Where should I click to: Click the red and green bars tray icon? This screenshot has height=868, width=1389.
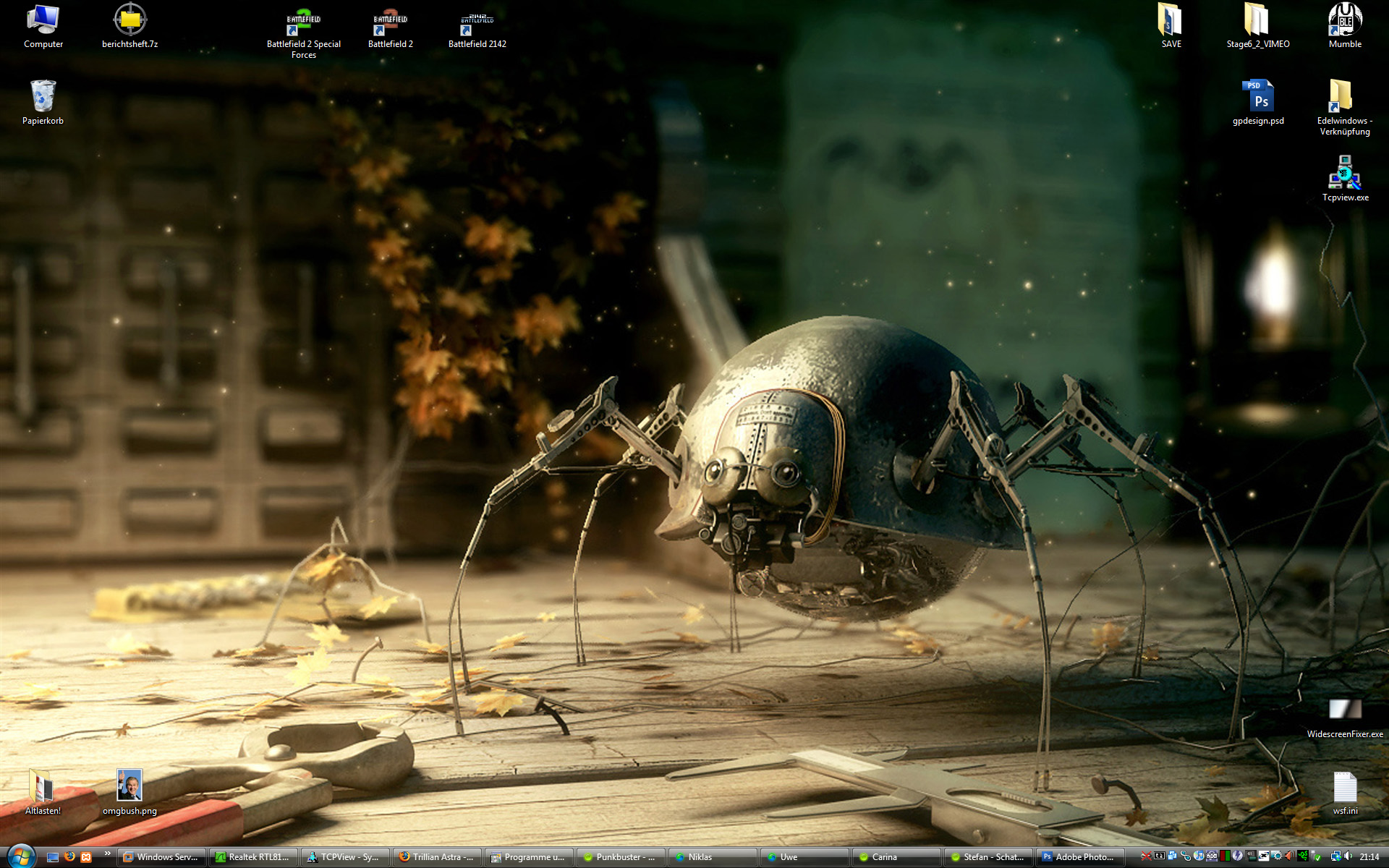point(1225,856)
